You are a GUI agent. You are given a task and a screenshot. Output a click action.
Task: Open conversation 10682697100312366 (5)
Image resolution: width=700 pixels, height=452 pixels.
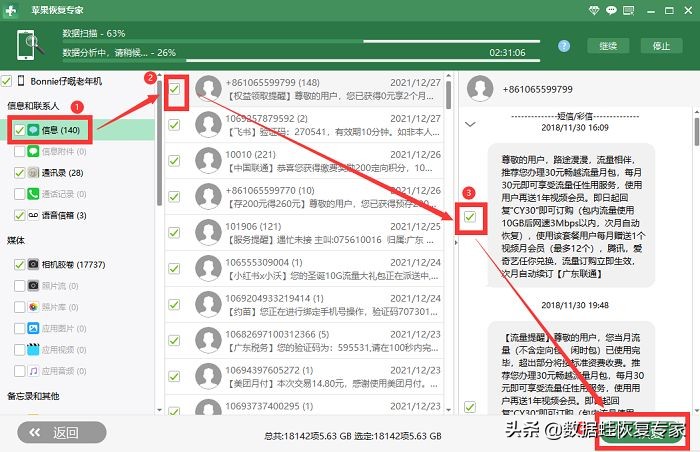[x=304, y=341]
